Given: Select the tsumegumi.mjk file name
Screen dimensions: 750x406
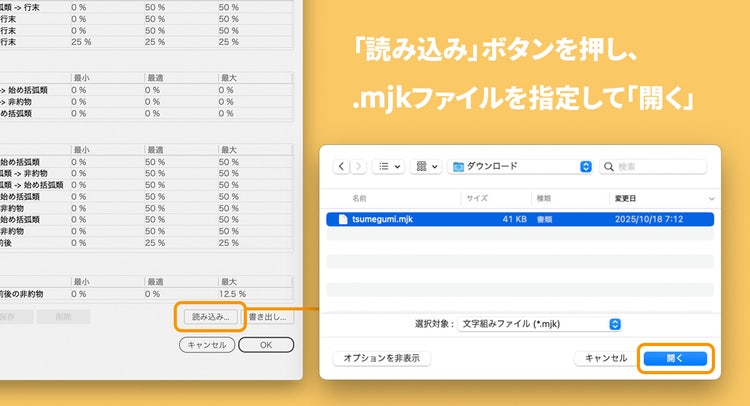Looking at the screenshot, I should pos(383,219).
